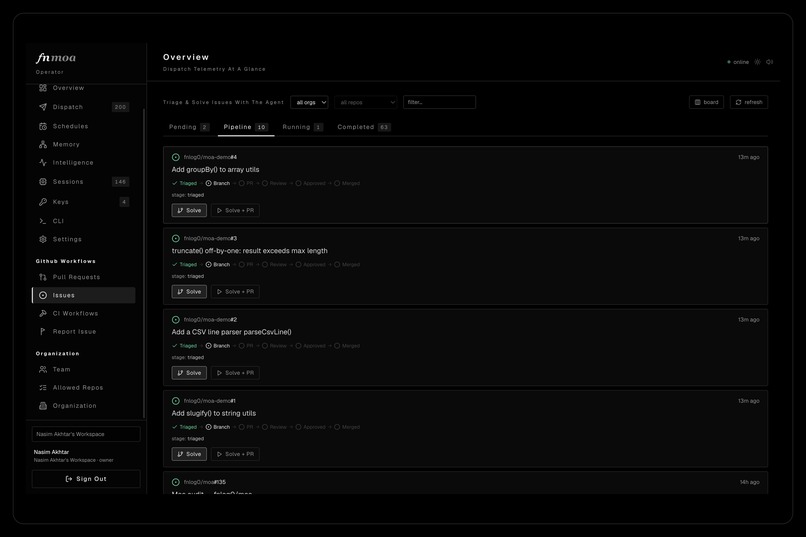Click the sound icon in the header
Viewport: 806px width, 537px height.
(x=770, y=62)
